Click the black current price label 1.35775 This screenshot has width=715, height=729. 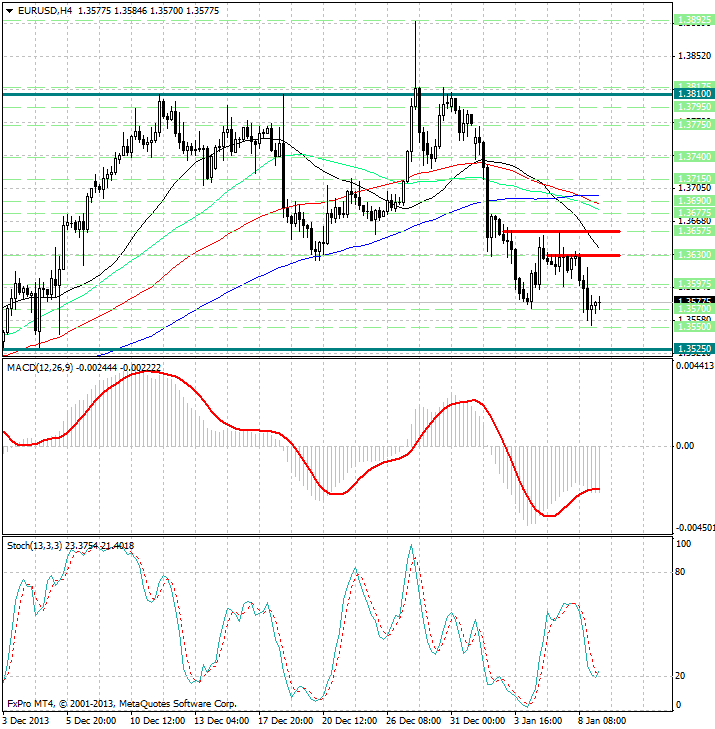(x=693, y=300)
